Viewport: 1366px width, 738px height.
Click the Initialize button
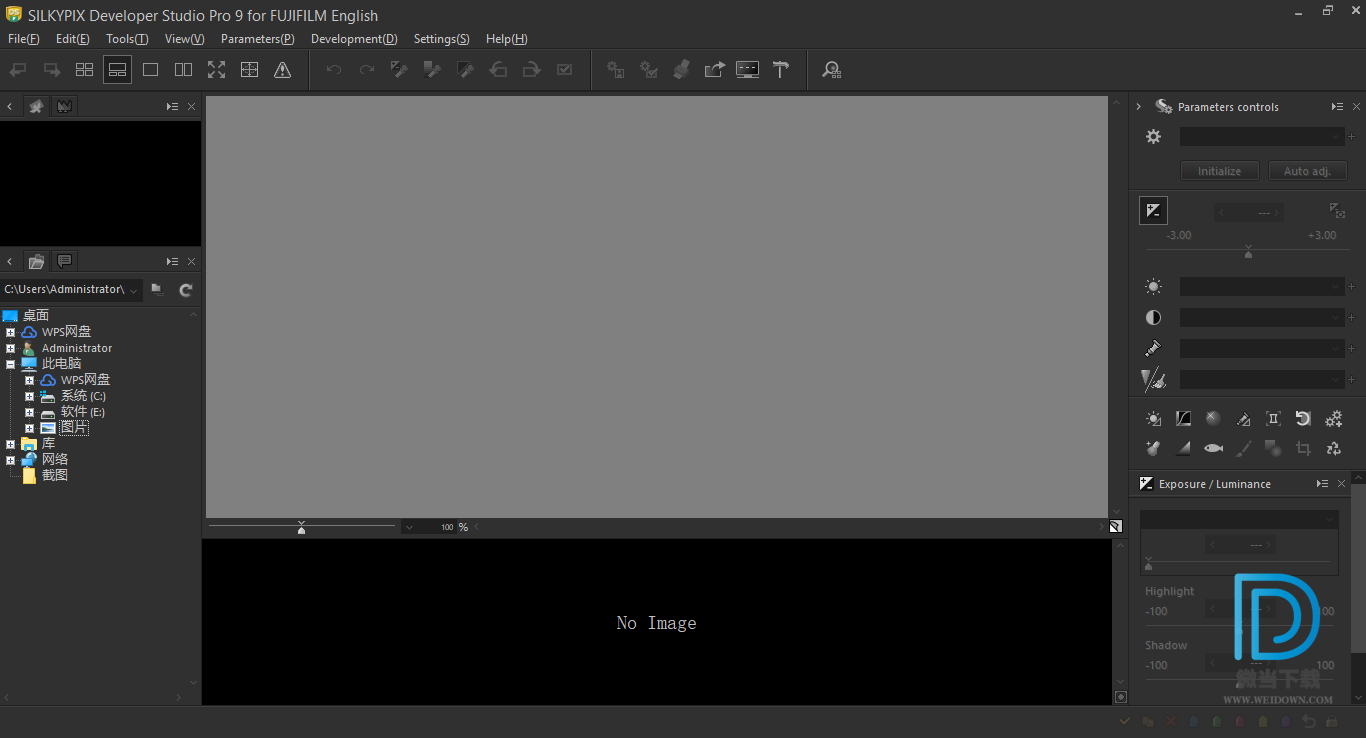[1219, 171]
